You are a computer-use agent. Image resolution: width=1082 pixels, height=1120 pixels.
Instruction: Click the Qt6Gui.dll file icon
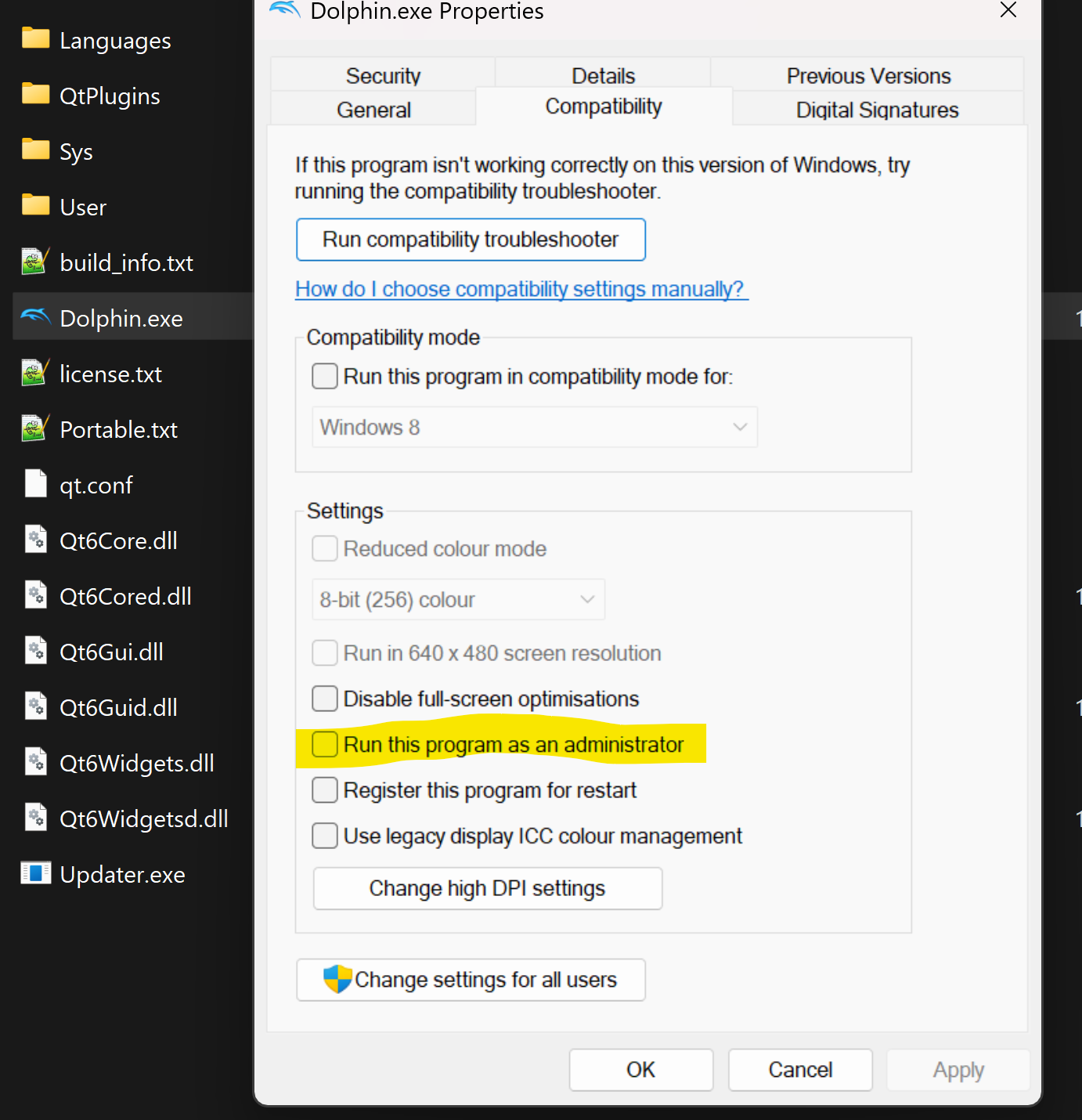pyautogui.click(x=35, y=650)
